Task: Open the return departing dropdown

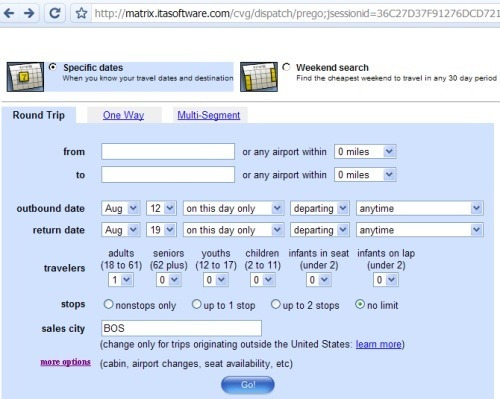Action: [320, 230]
